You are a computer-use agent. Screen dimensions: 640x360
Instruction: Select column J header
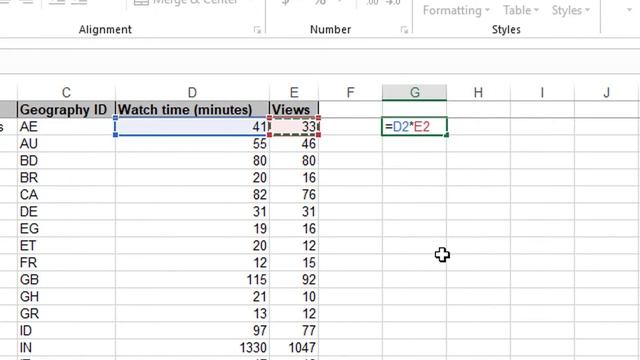point(607,93)
